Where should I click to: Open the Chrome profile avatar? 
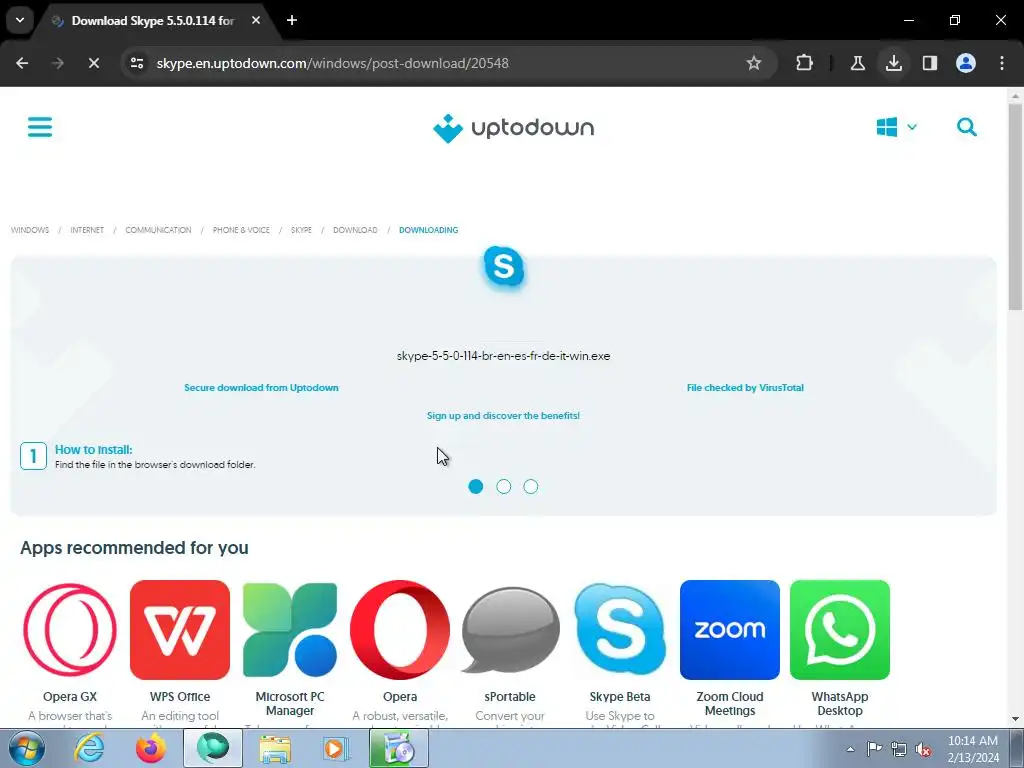pyautogui.click(x=966, y=63)
